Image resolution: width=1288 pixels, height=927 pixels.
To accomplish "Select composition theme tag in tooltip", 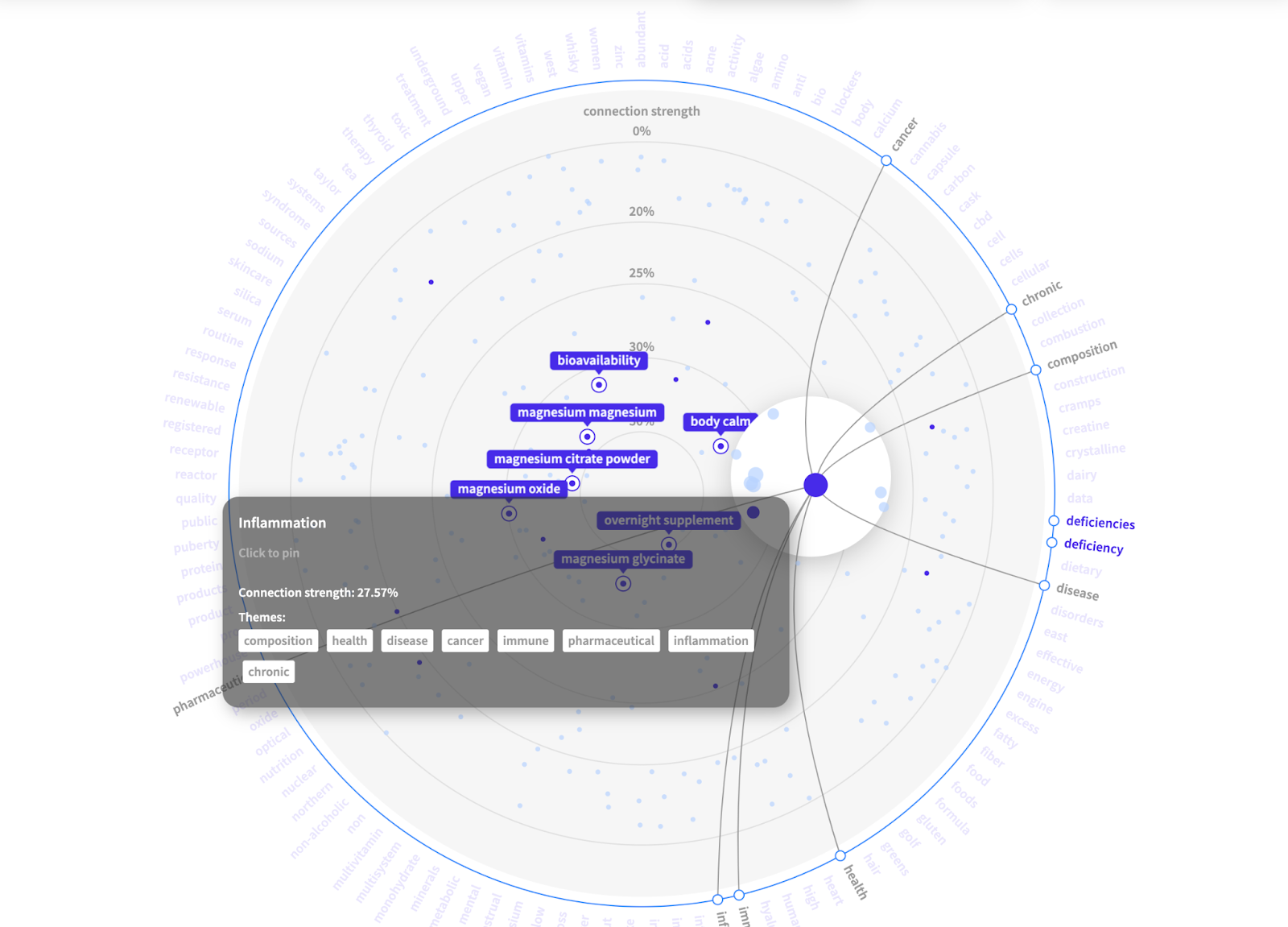I will pyautogui.click(x=278, y=640).
